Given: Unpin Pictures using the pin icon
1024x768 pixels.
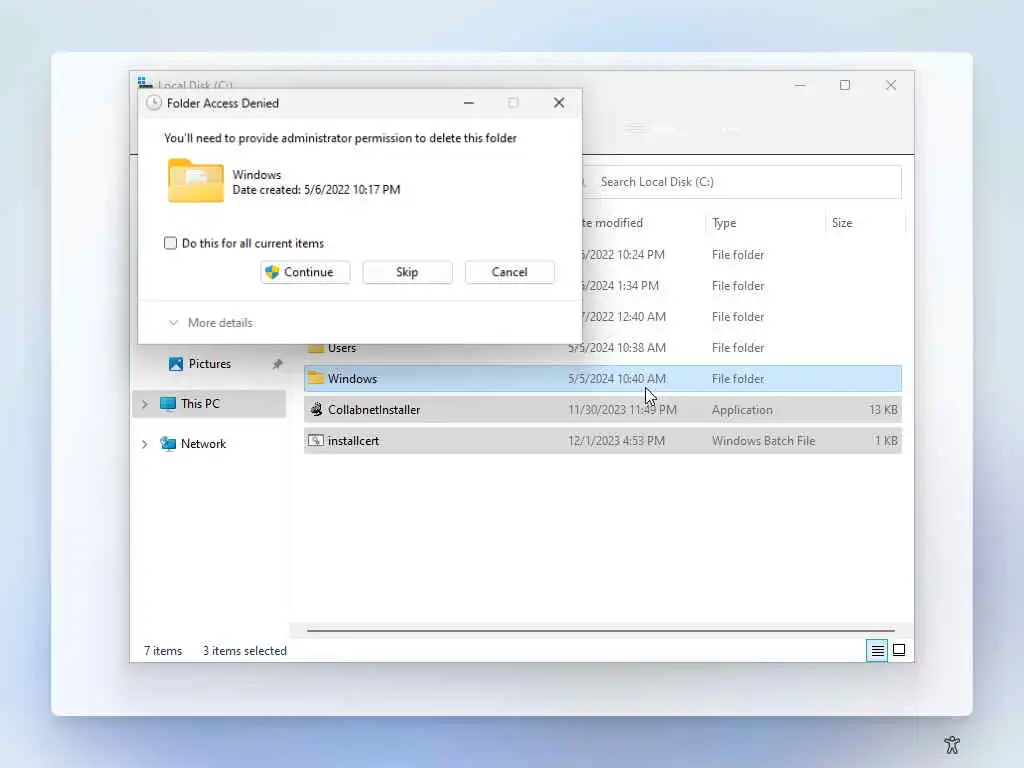Looking at the screenshot, I should coord(278,364).
